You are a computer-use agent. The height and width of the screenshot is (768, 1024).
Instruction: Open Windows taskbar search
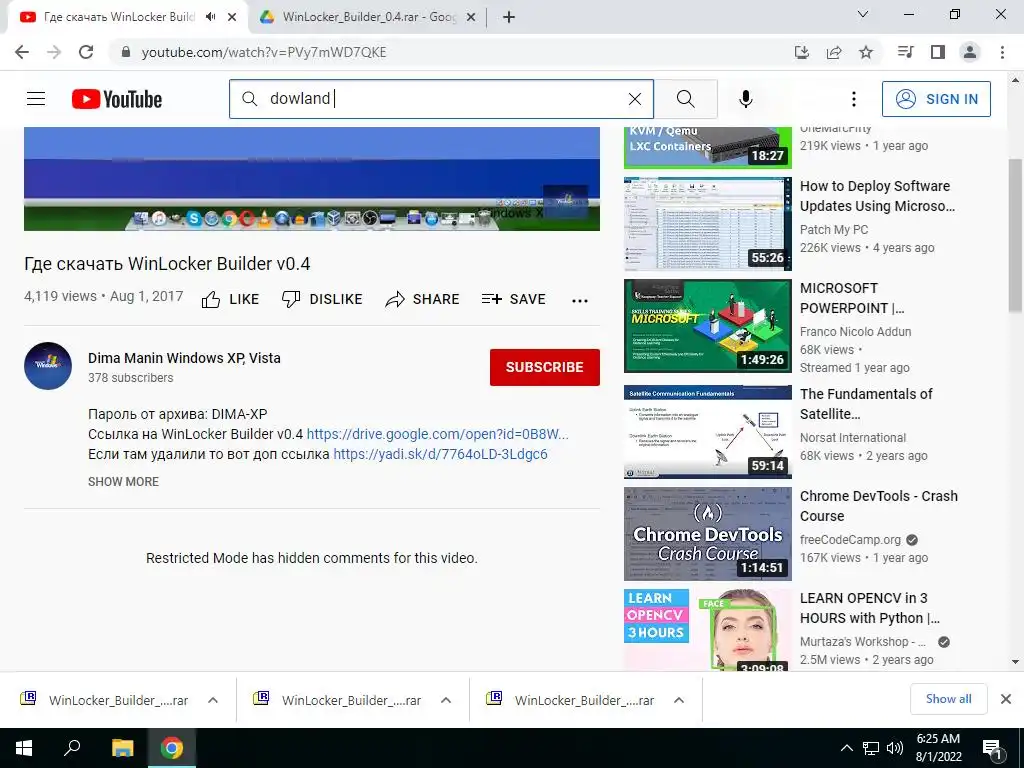(x=72, y=748)
